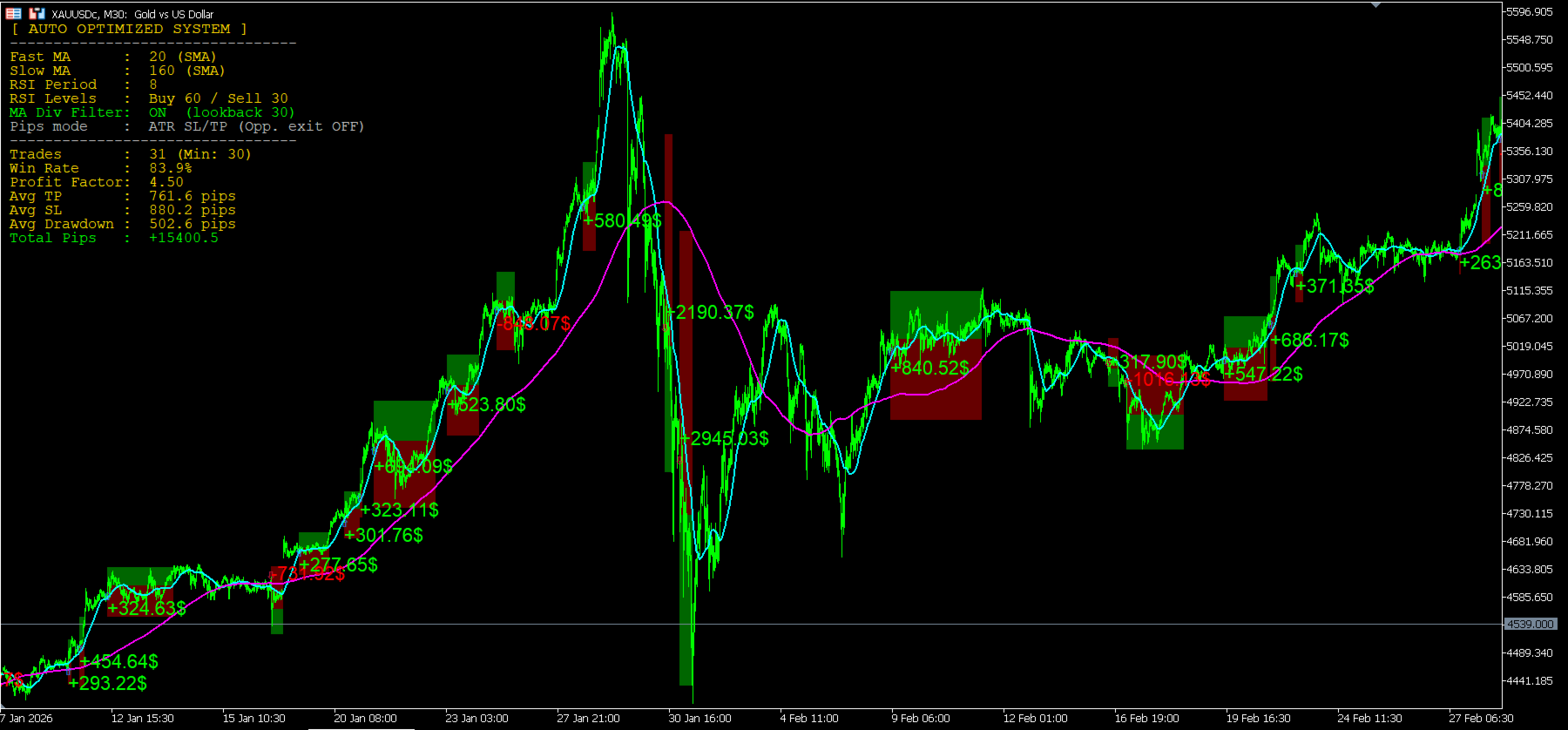Click the '19 Feb 16:30' time axis label
Viewport: 1568px width, 730px height.
(x=1259, y=719)
